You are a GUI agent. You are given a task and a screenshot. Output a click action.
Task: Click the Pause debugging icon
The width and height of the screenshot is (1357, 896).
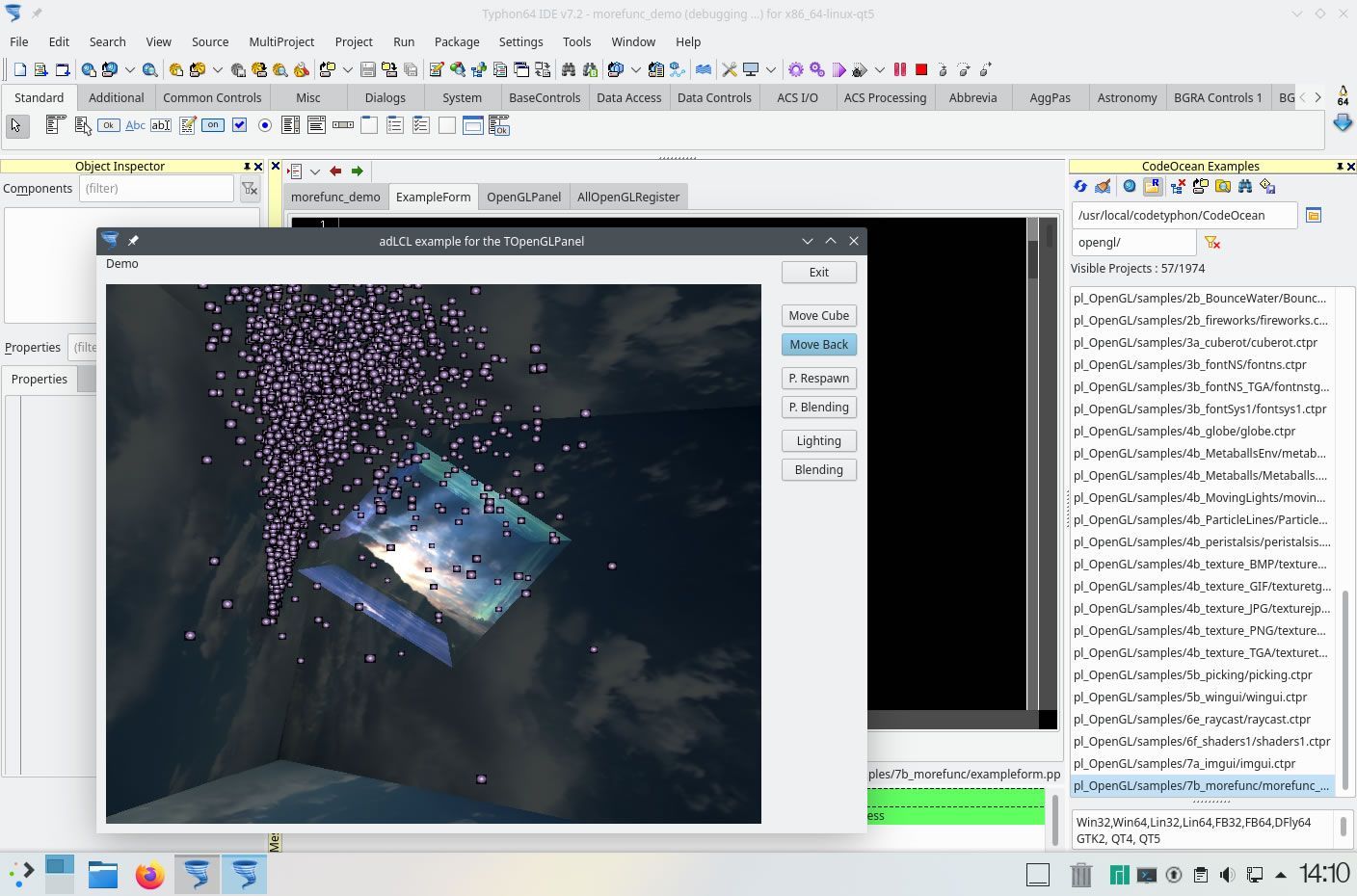point(900,69)
